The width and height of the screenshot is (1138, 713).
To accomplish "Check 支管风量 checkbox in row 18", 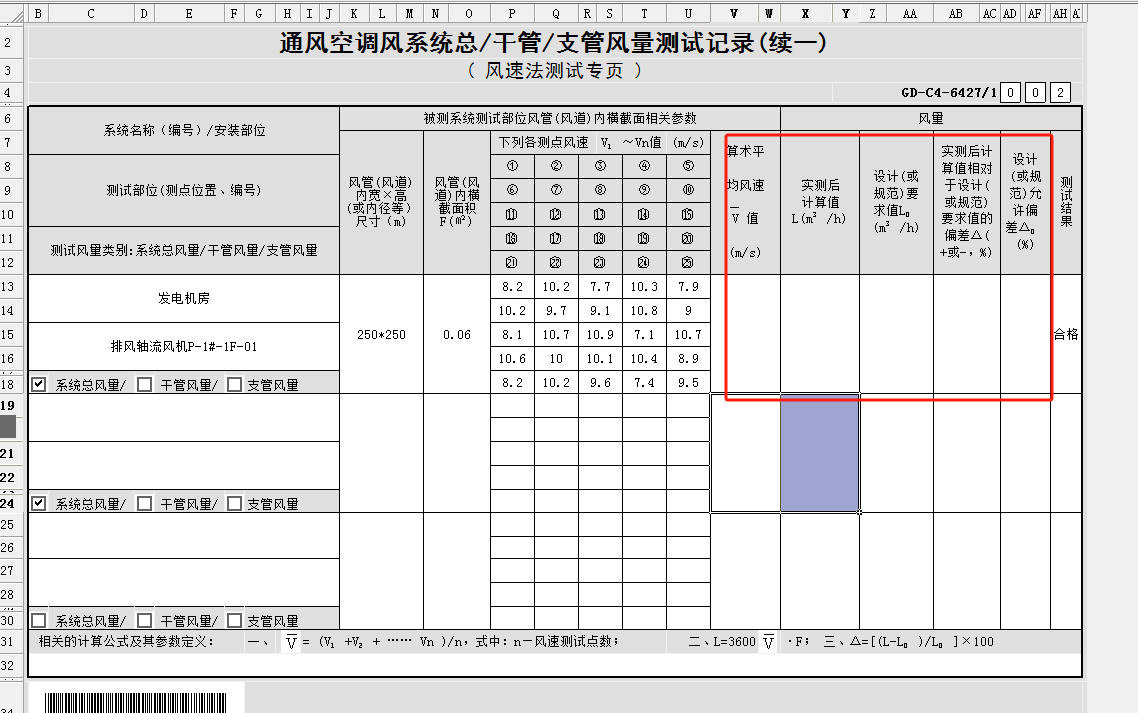I will 234,384.
